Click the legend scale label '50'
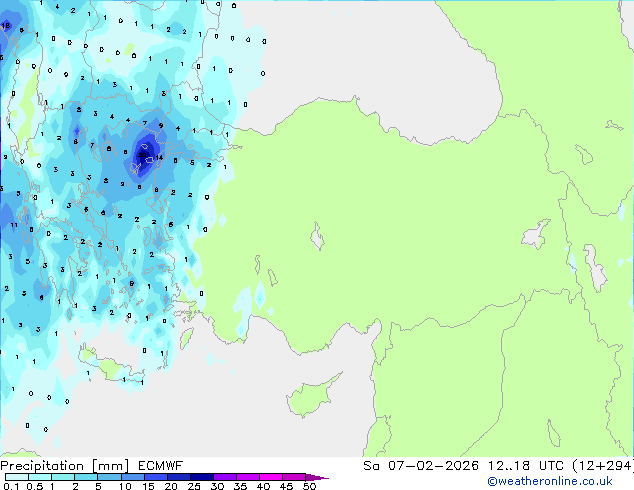 tap(309, 486)
